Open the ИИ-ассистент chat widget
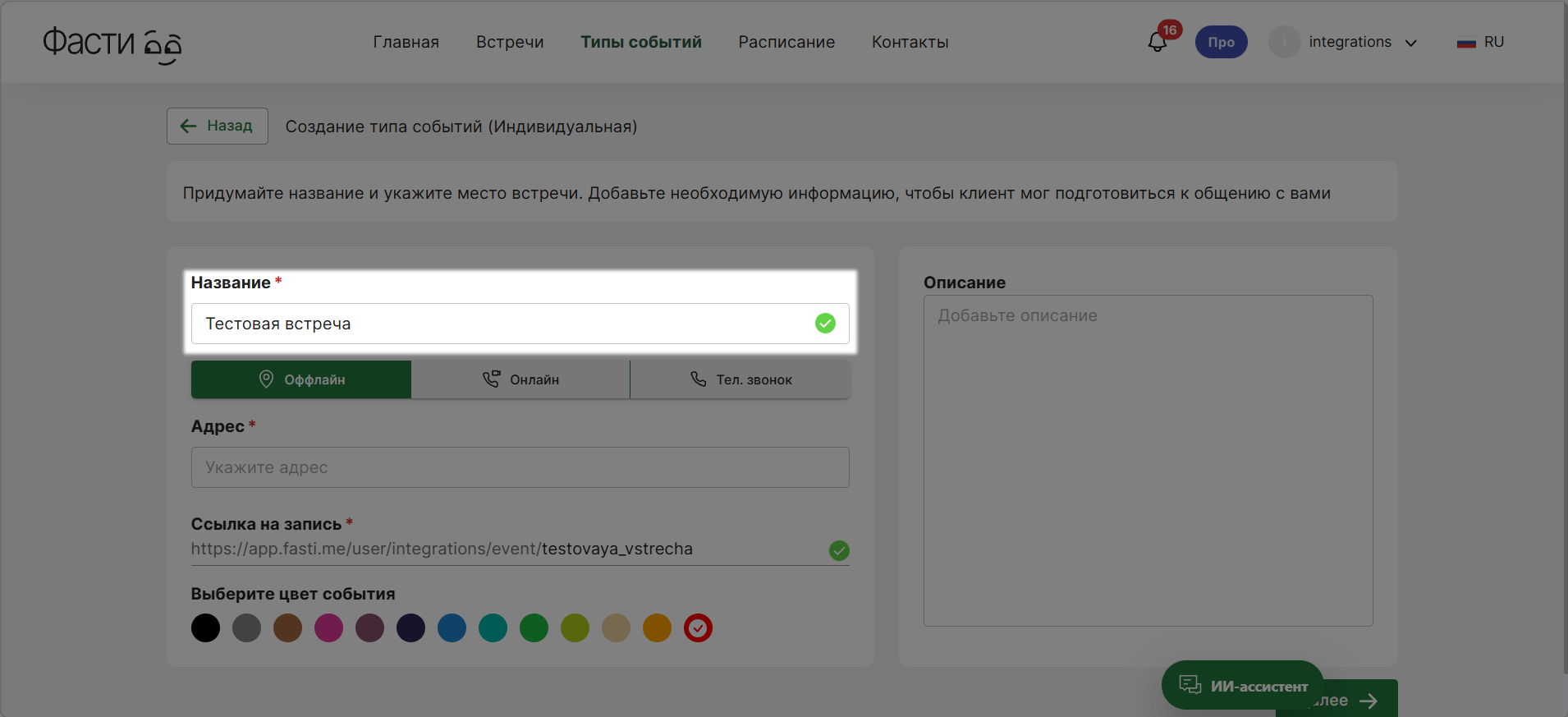1568x717 pixels. pos(1242,685)
